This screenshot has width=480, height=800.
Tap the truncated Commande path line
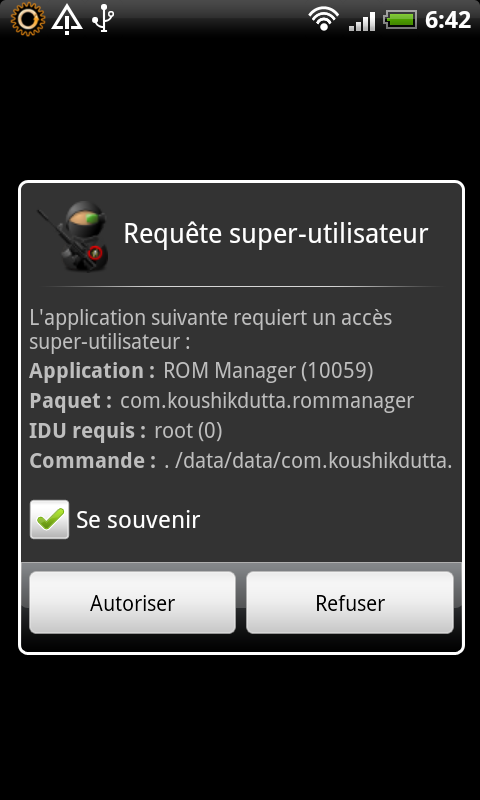[241, 461]
